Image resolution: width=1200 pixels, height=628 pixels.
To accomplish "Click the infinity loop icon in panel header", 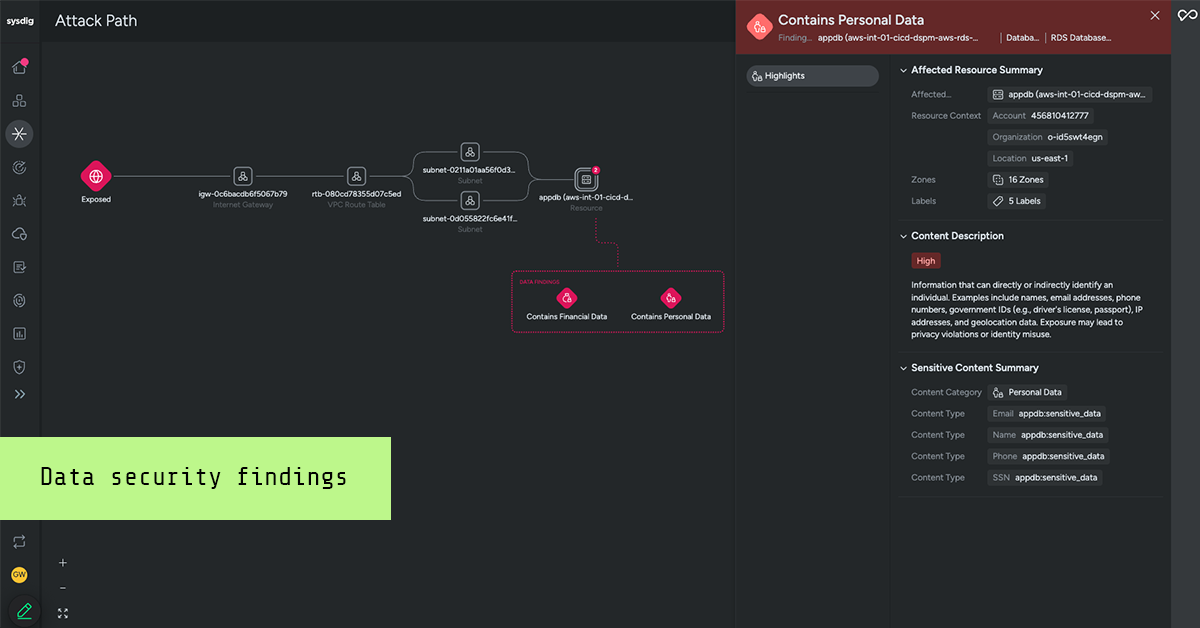I will 1186,16.
